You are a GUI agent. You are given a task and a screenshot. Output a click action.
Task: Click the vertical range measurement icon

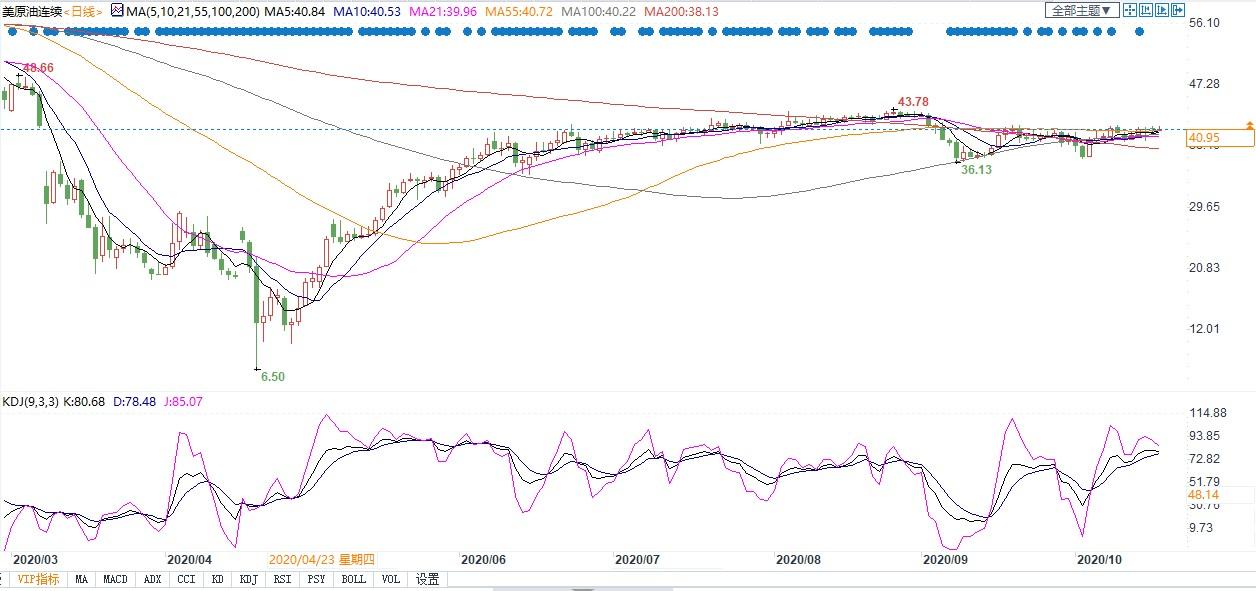pos(1146,10)
